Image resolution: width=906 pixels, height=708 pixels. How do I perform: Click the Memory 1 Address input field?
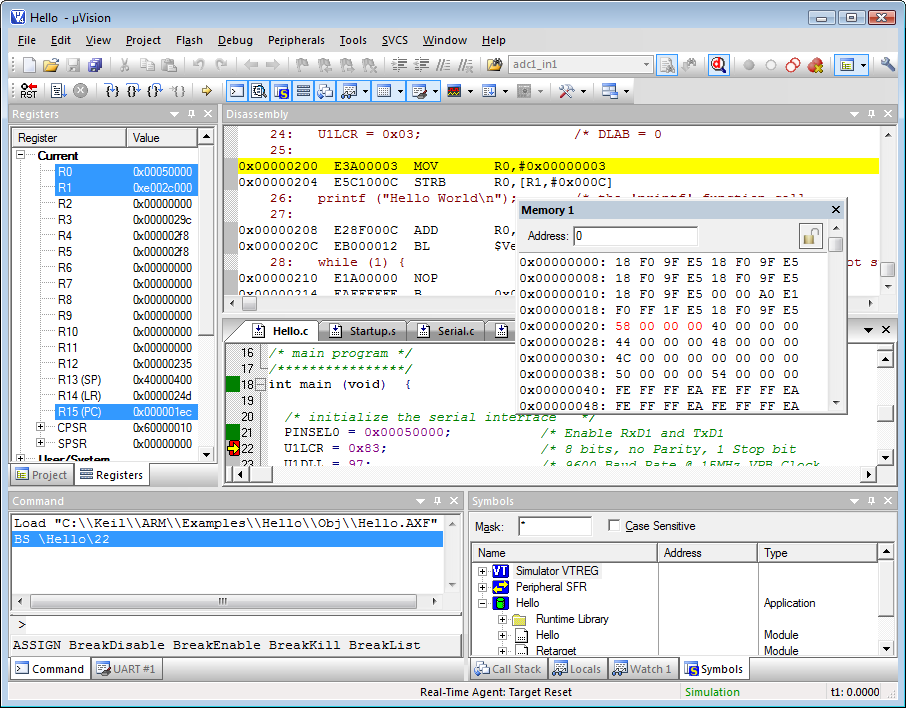635,237
